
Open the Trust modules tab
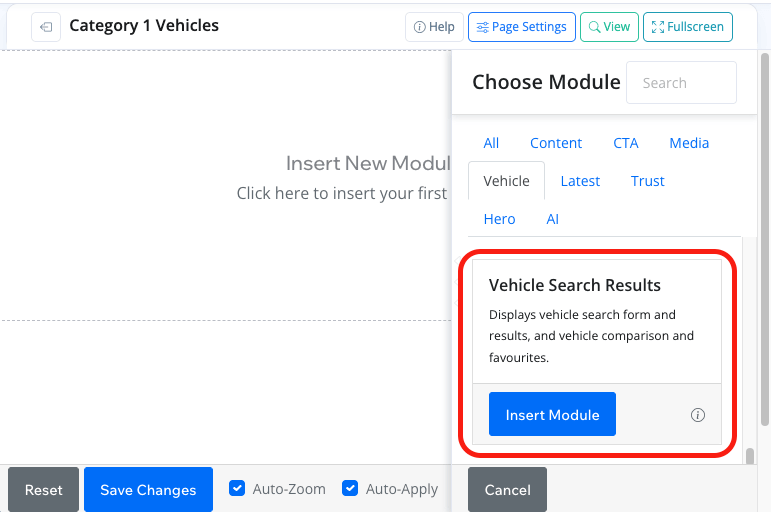click(x=648, y=181)
